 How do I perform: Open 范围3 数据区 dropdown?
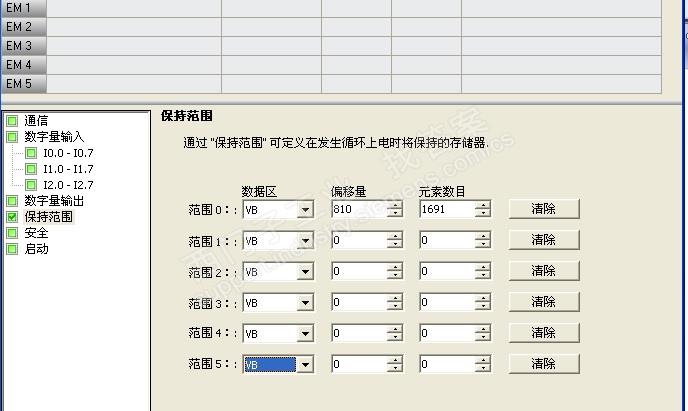[x=304, y=303]
